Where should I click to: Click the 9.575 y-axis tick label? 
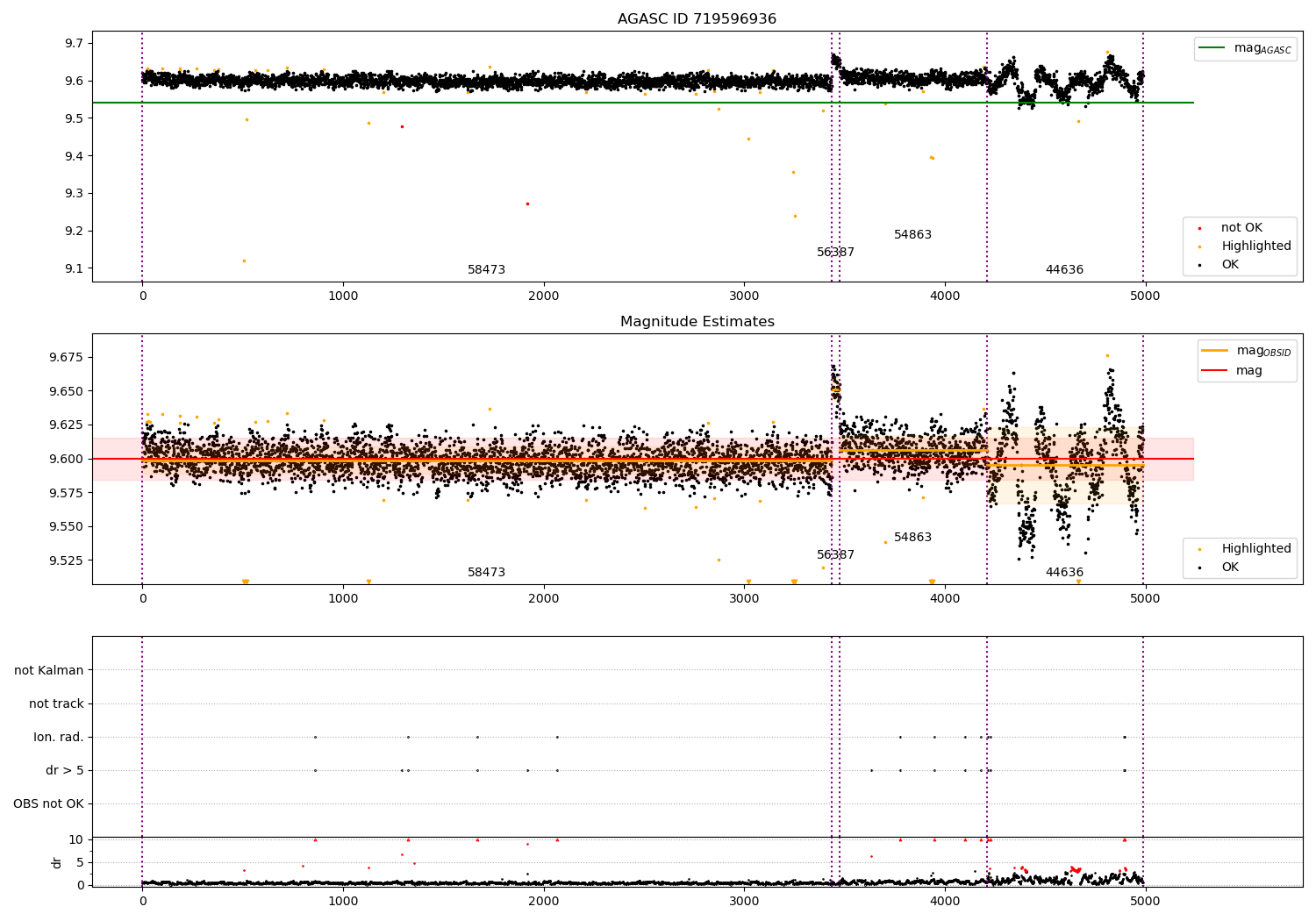pos(67,494)
